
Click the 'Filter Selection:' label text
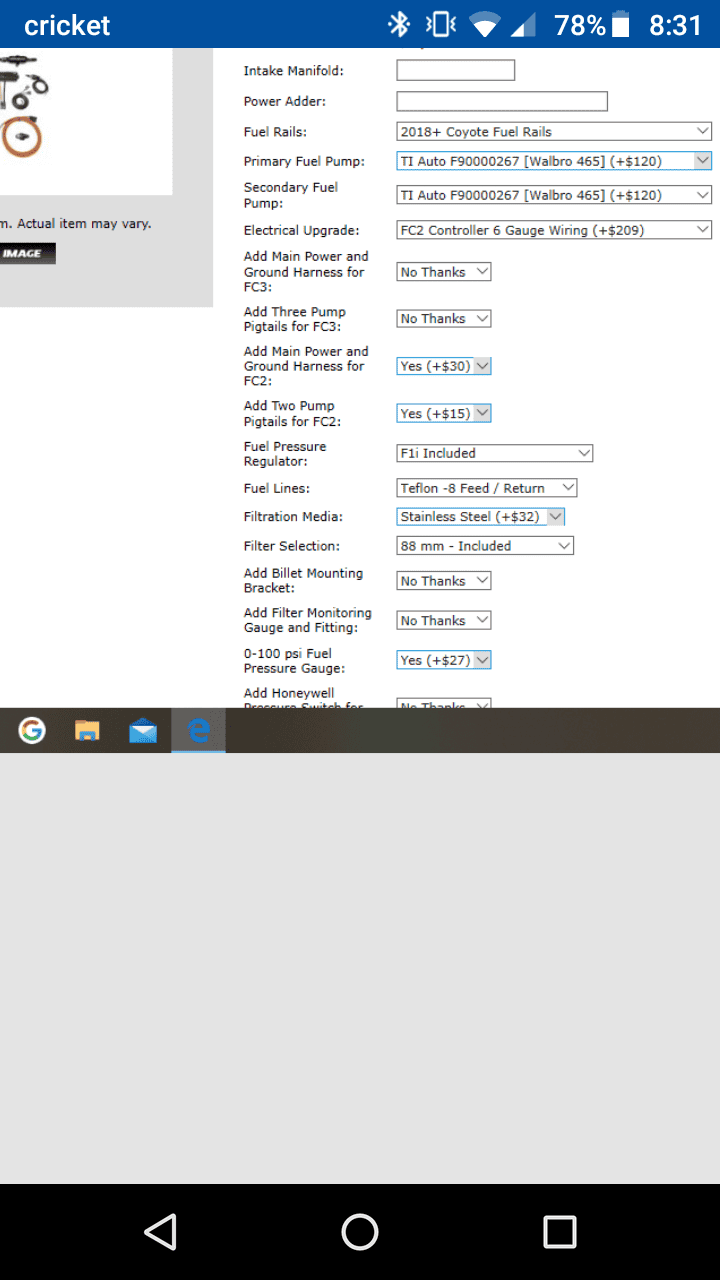(x=292, y=546)
